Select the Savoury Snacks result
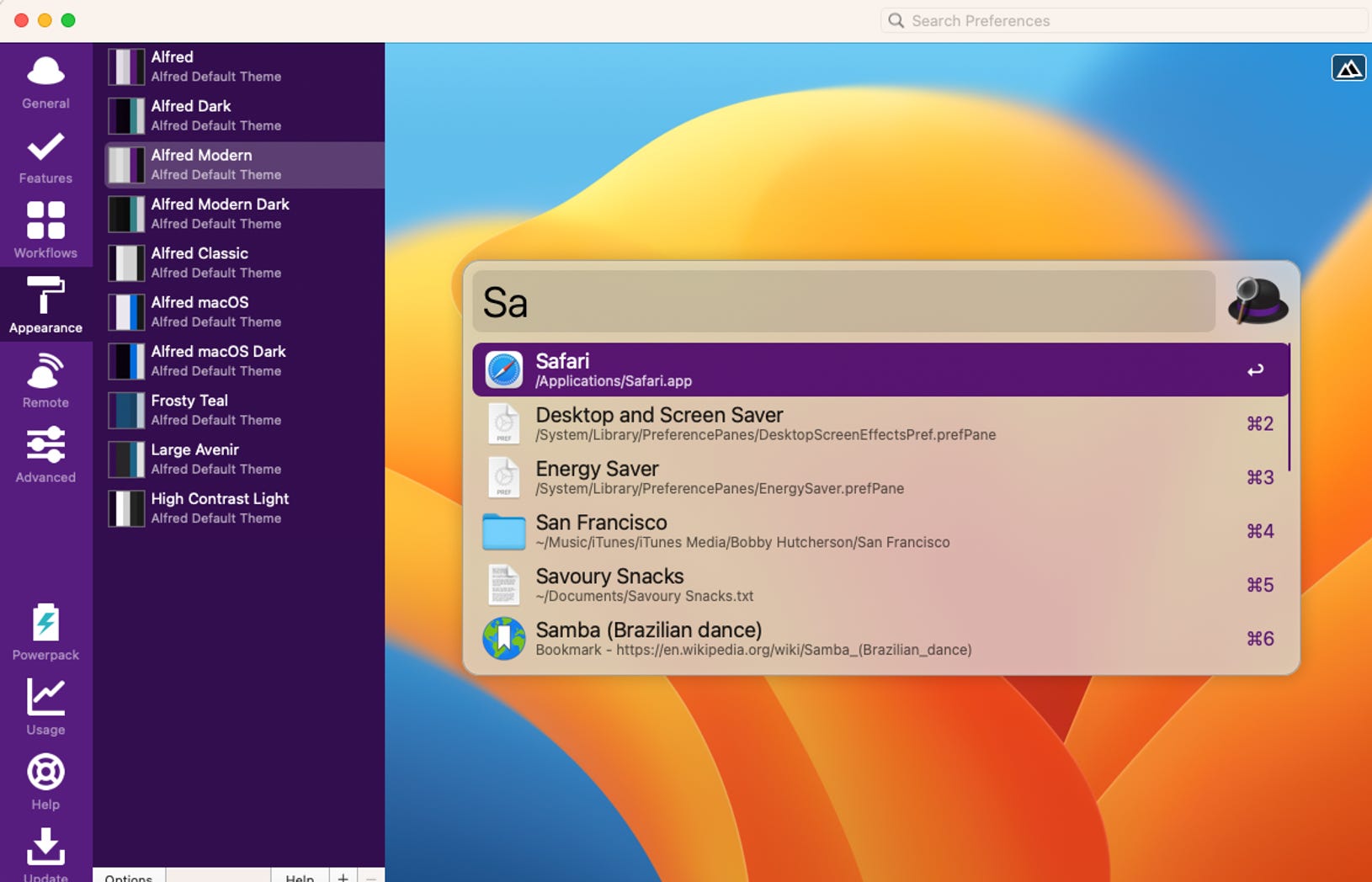This screenshot has height=882, width=1372. point(880,585)
